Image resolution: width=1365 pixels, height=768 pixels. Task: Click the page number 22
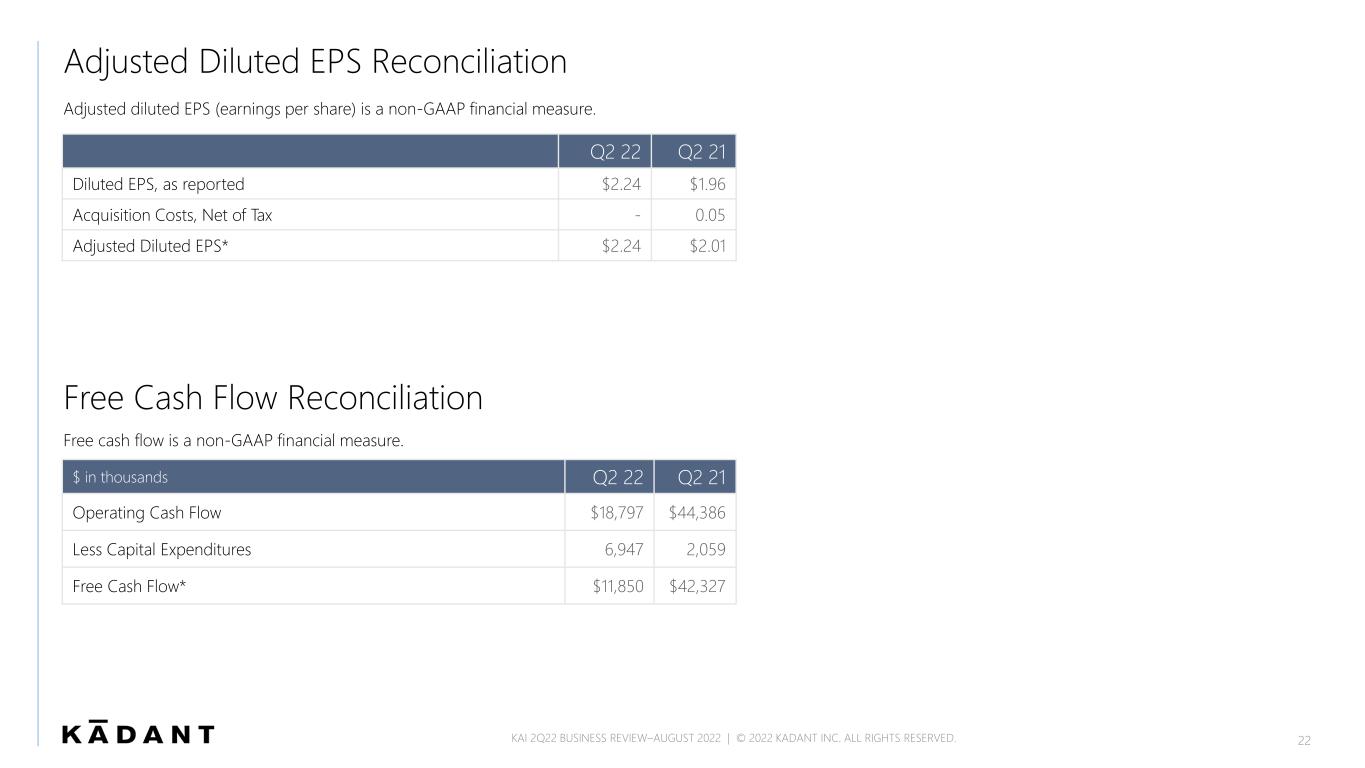(1304, 740)
